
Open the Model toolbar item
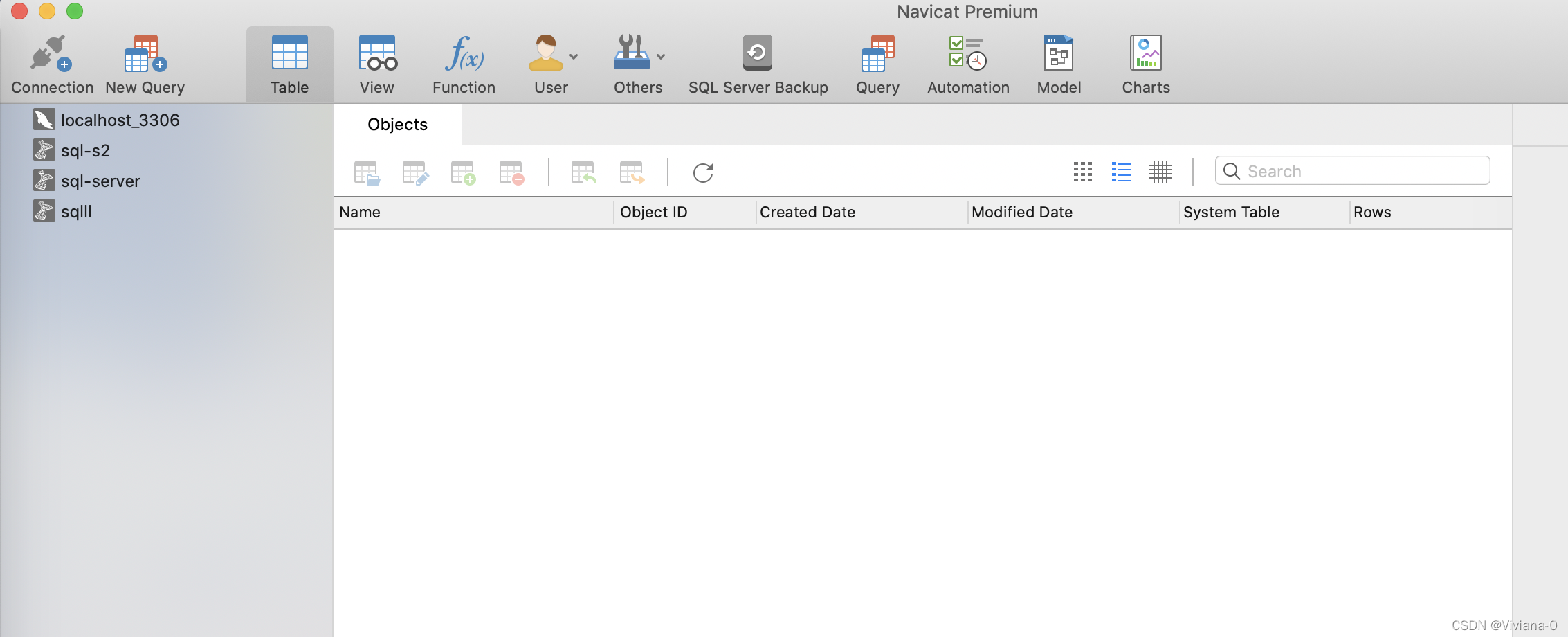tap(1059, 65)
